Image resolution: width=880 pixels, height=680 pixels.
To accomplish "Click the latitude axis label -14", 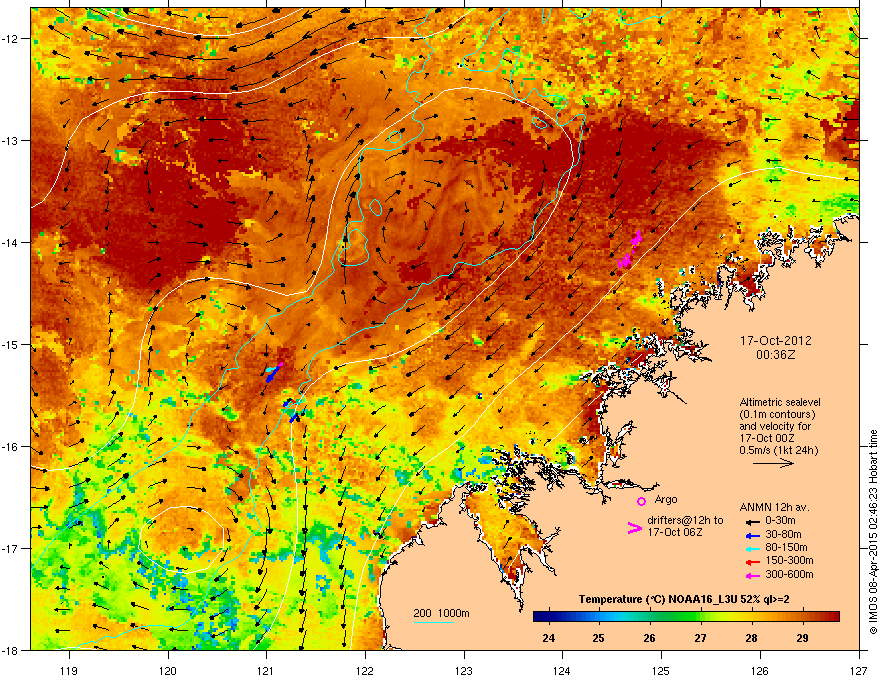I will pos(11,242).
